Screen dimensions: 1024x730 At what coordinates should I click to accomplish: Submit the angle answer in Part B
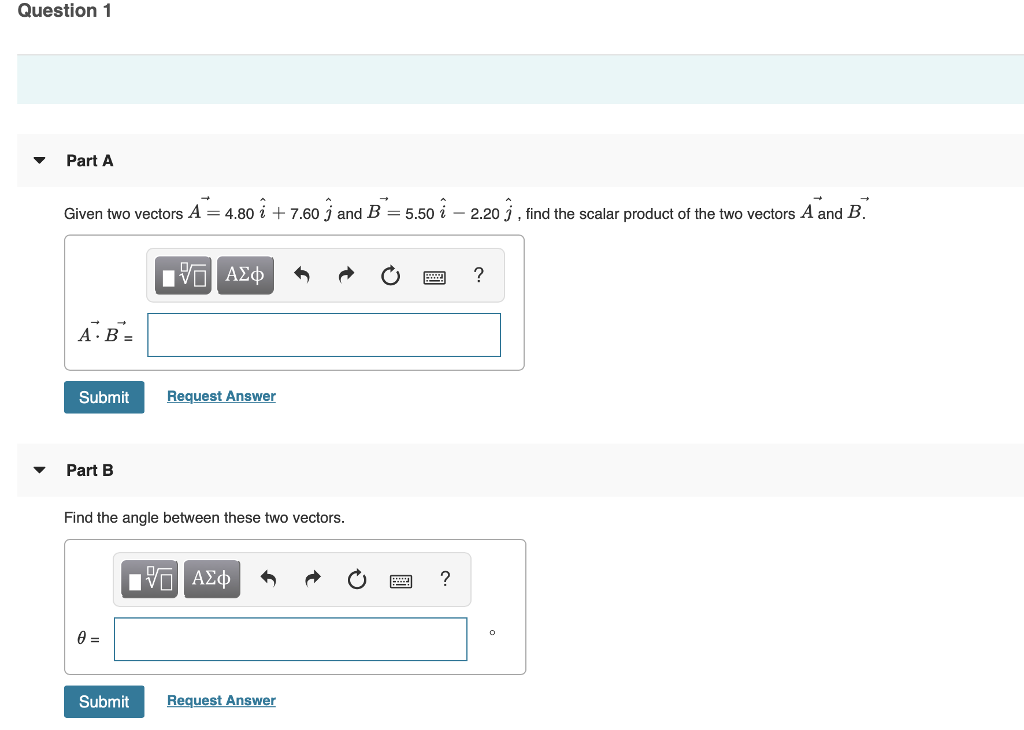click(x=104, y=701)
